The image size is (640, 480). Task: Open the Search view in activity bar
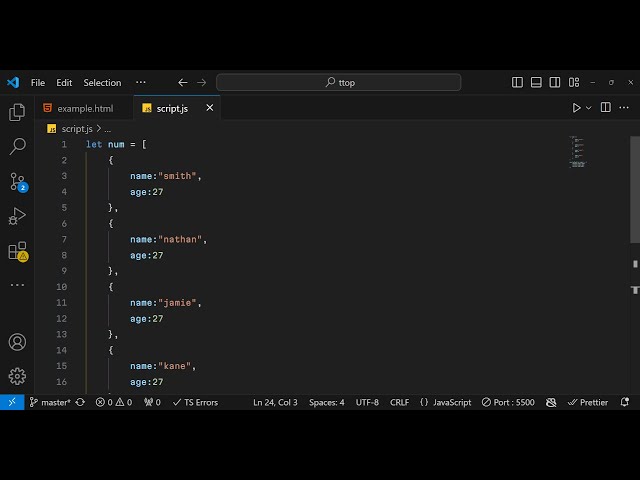[17, 147]
